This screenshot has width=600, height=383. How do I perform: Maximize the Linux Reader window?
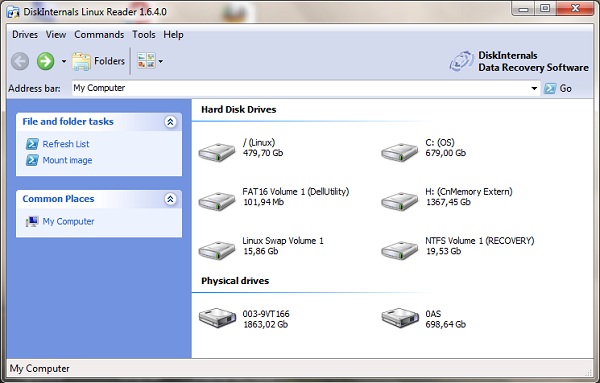(x=545, y=8)
